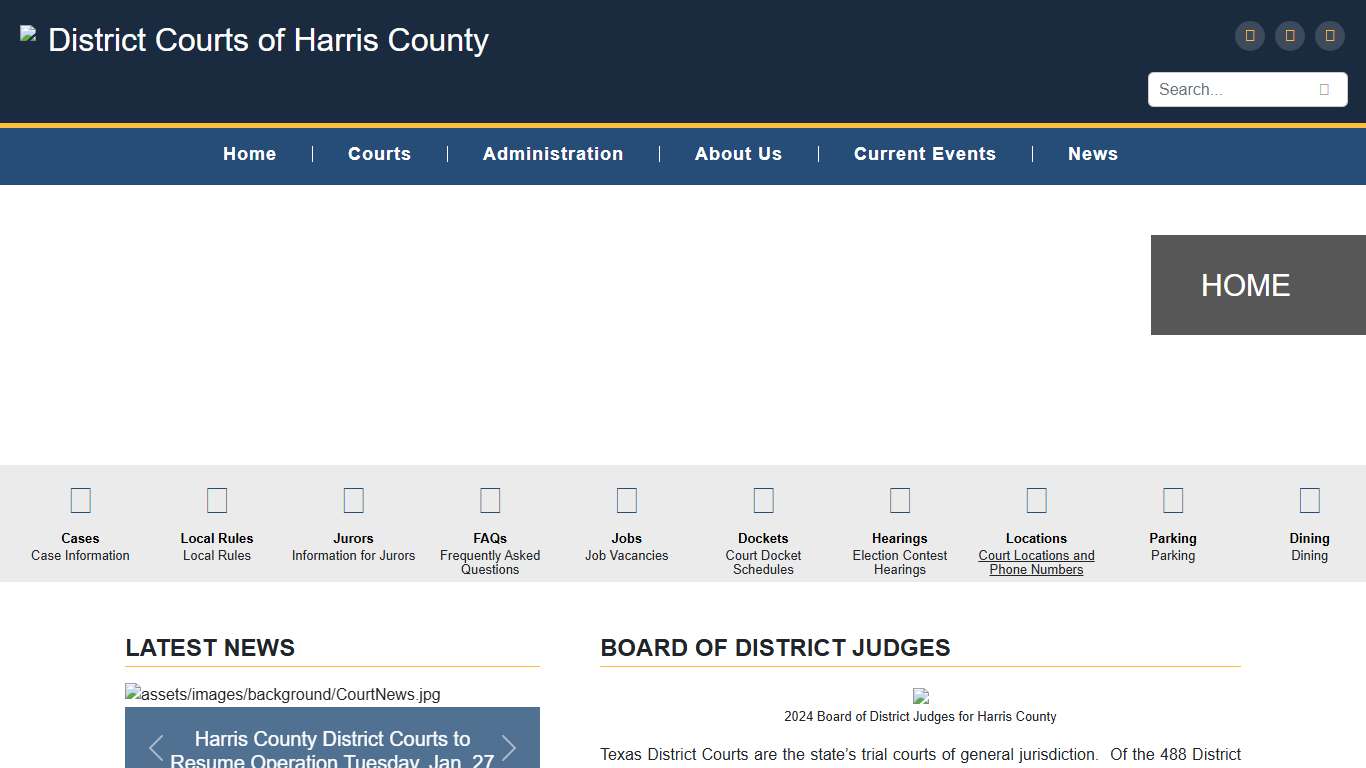
Task: Open the Administration menu
Action: click(553, 154)
